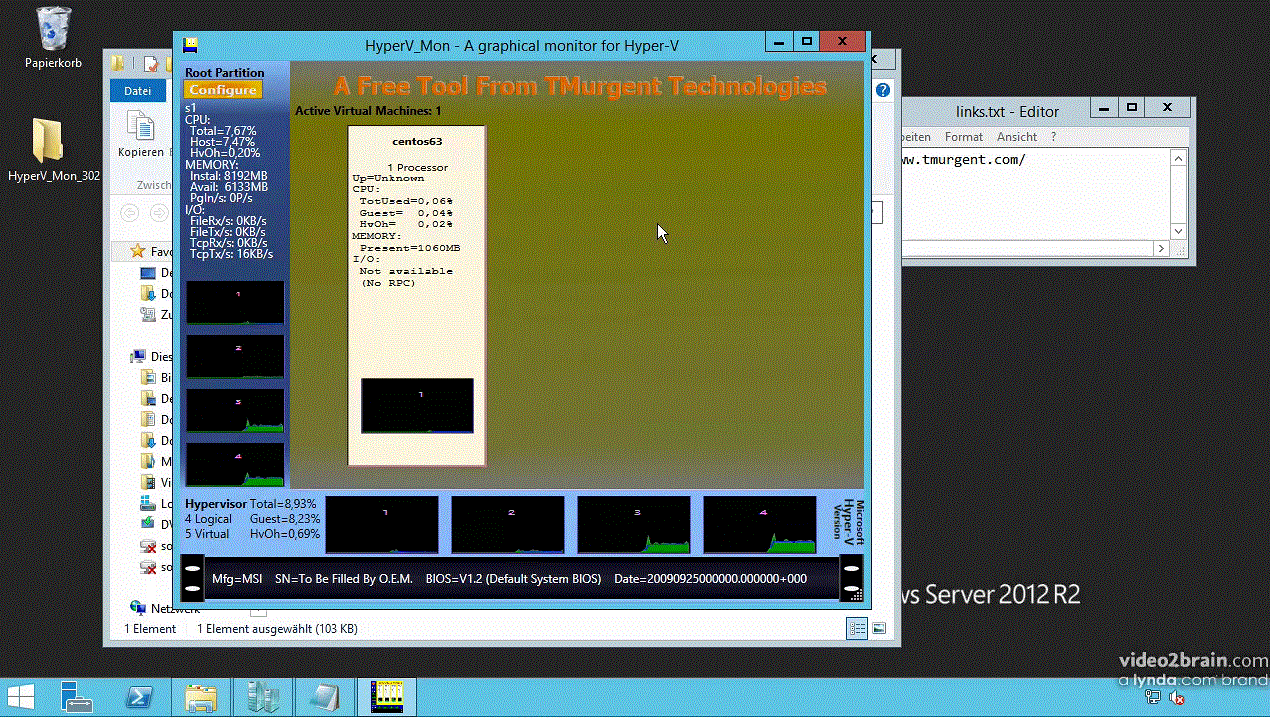Open the Ansicht menu in Editor
The image size is (1270, 718).
point(1017,137)
